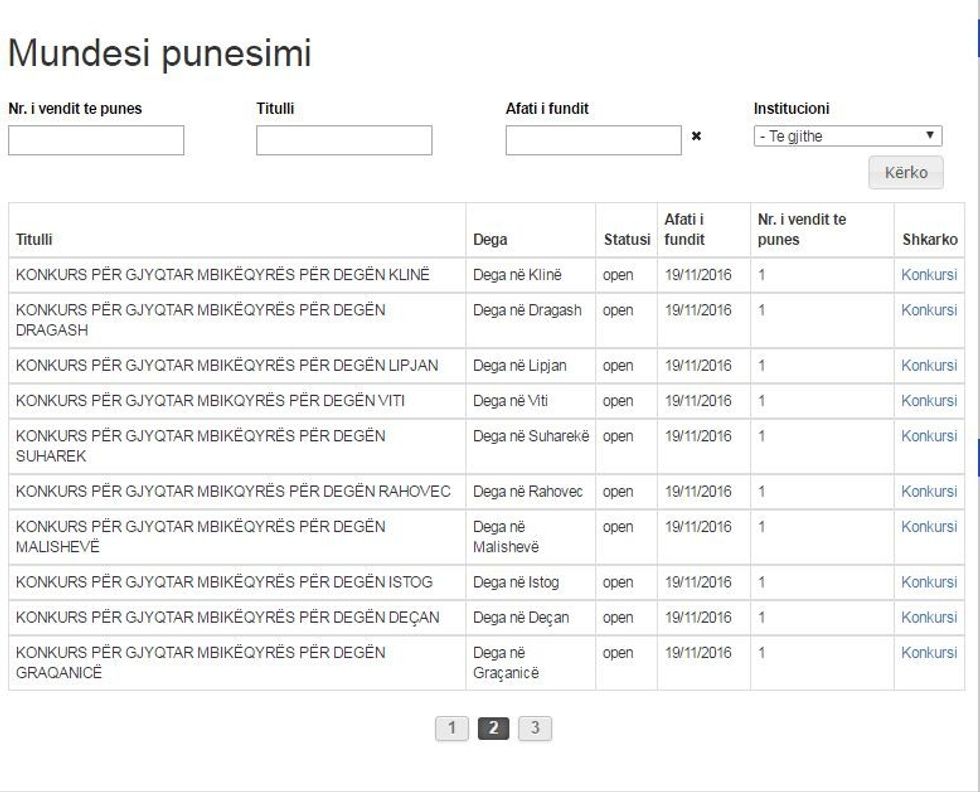Open Konkursi link for Dega në Graçanicë
Image resolution: width=980 pixels, height=792 pixels.
(928, 652)
